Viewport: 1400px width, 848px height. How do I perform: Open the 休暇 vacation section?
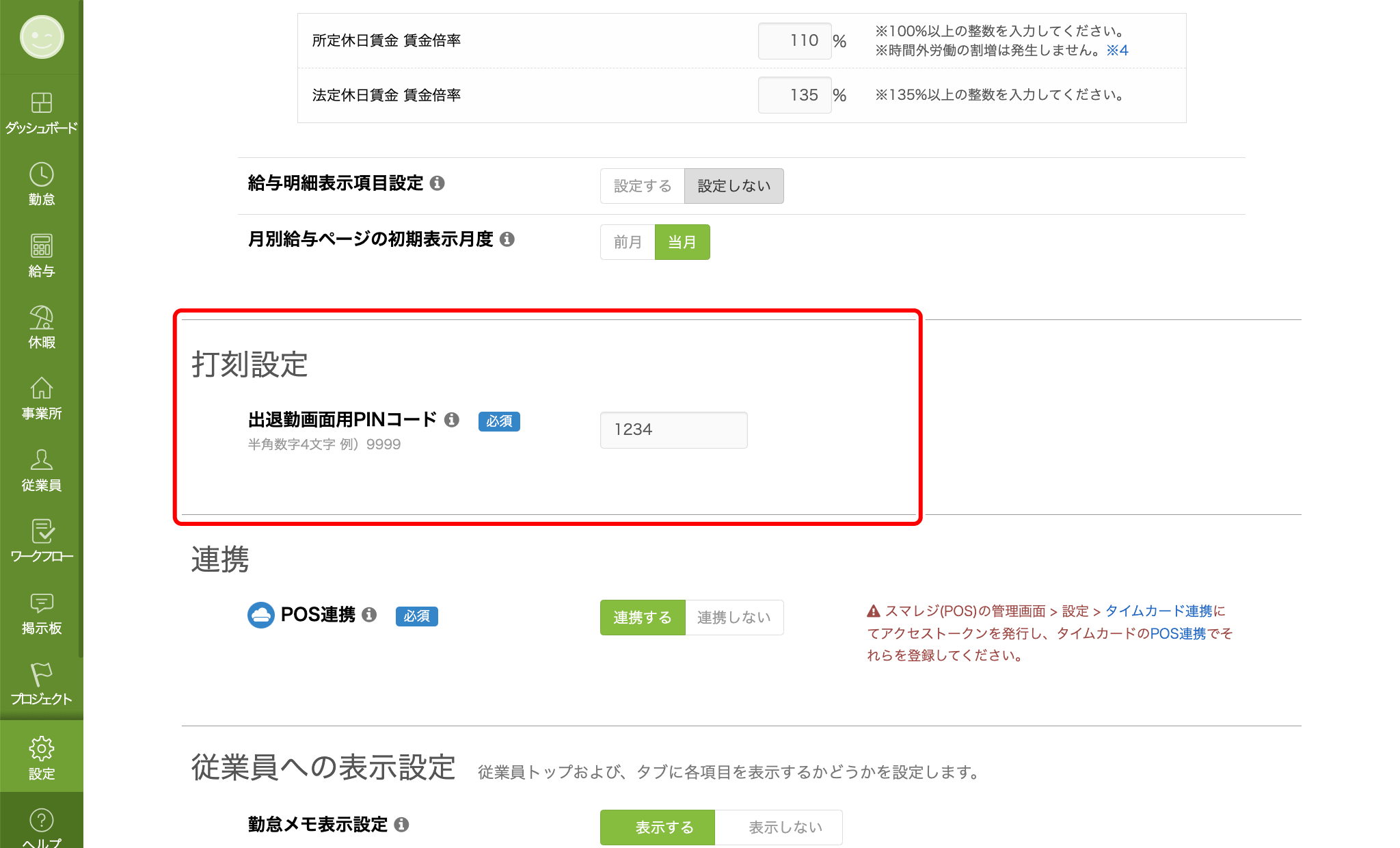pos(41,327)
